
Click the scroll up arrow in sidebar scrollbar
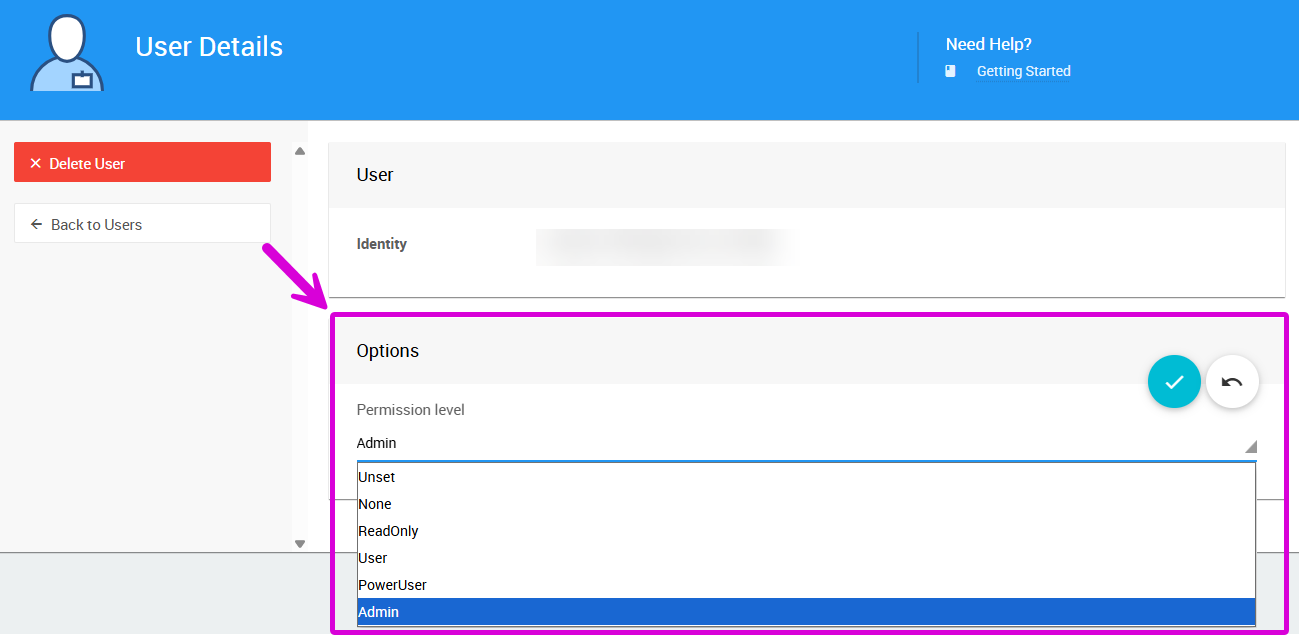pyautogui.click(x=299, y=151)
